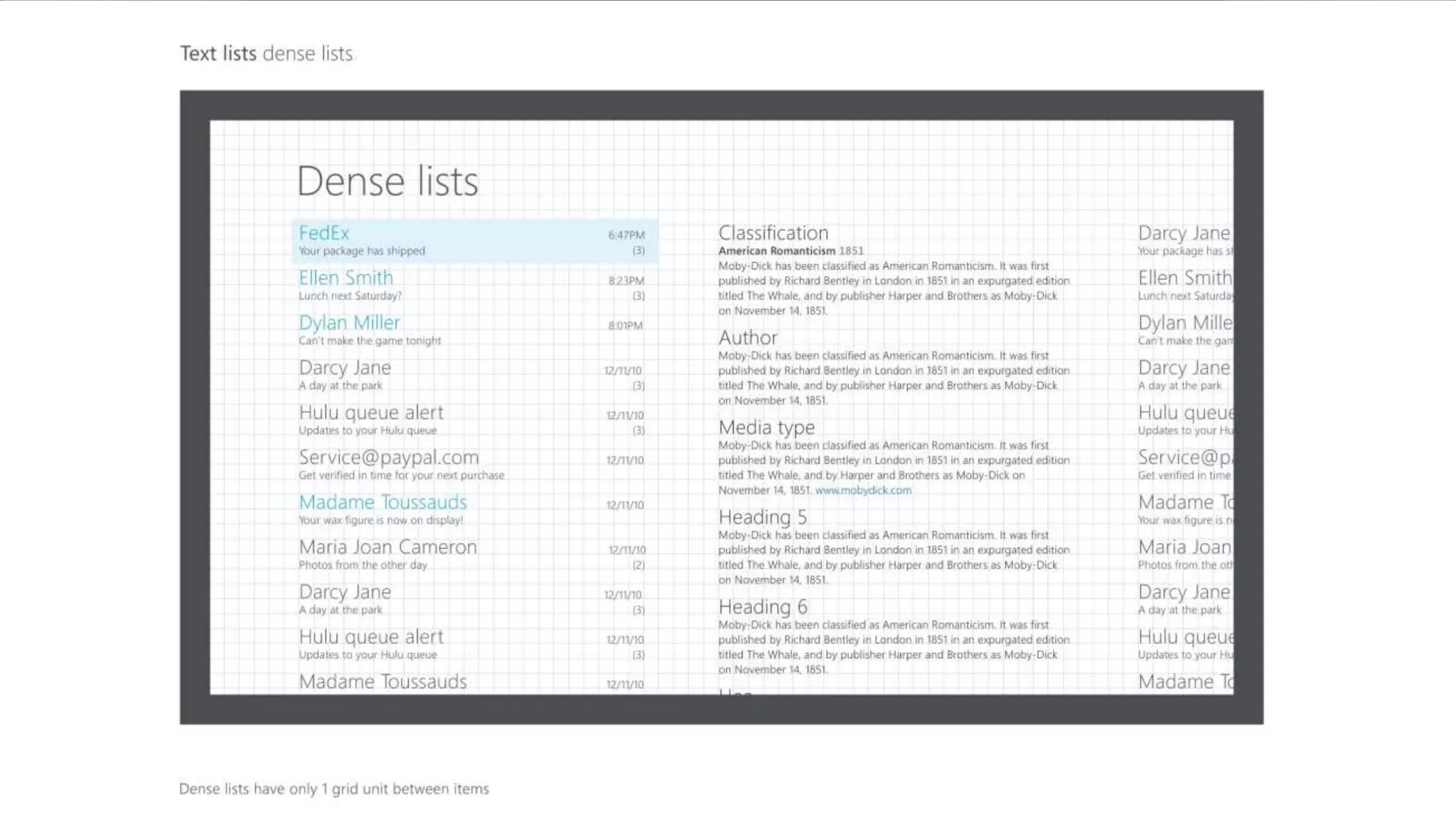This screenshot has height=819, width=1456.
Task: Select the Heading 6 section
Action: 762,607
